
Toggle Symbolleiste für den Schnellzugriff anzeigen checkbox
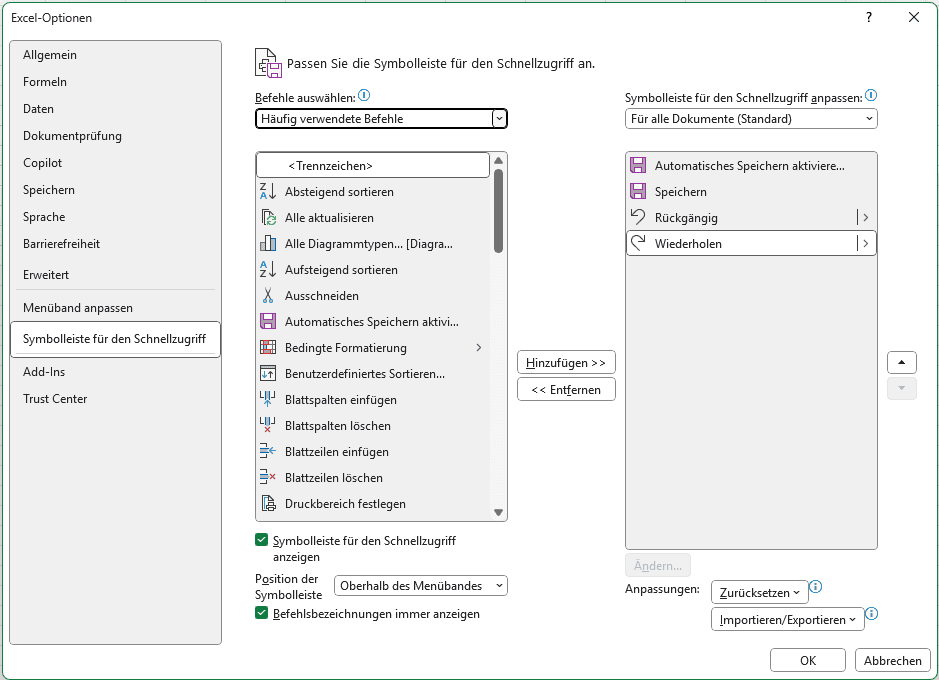coord(261,540)
